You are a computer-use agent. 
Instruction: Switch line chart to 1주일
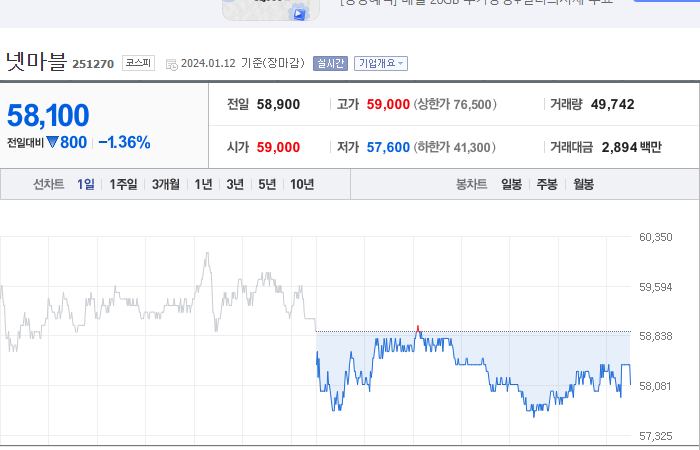[x=123, y=184]
